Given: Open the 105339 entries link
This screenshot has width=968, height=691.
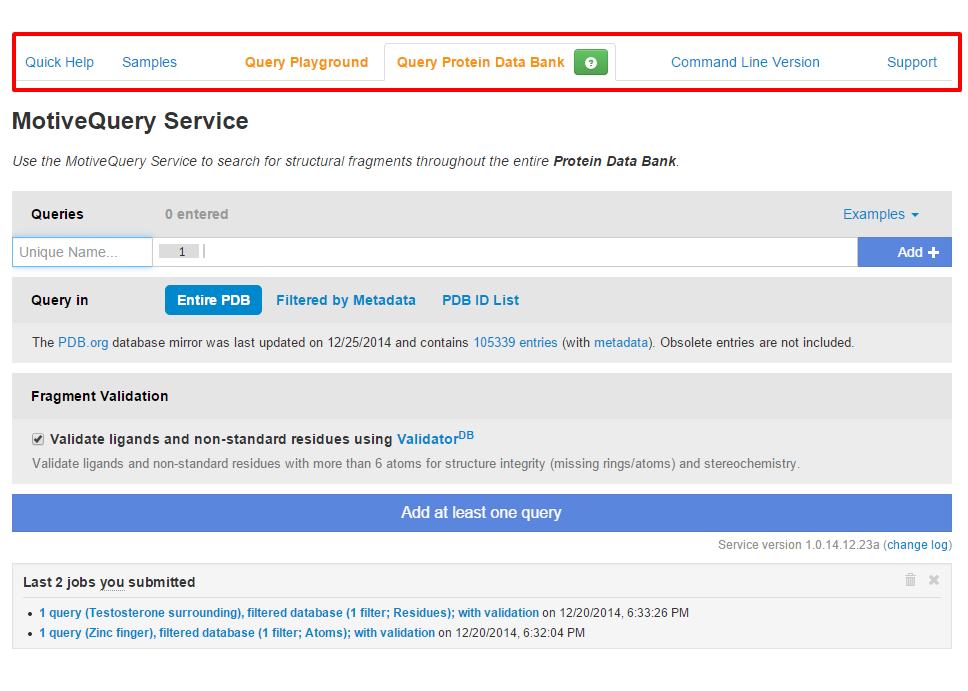Looking at the screenshot, I should [515, 343].
